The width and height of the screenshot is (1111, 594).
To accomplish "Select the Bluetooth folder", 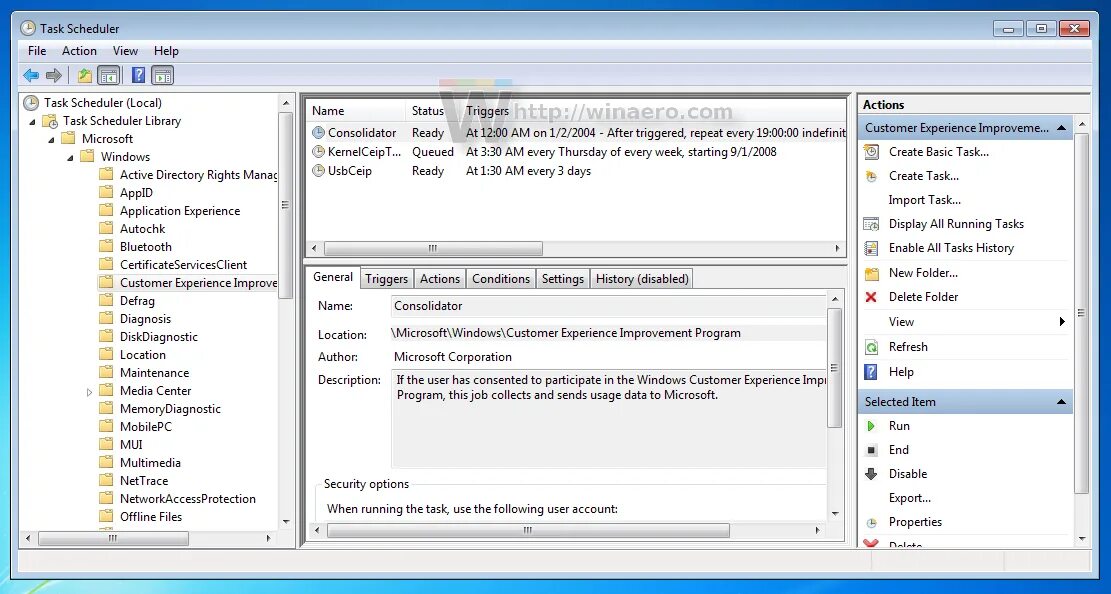I will tap(146, 247).
